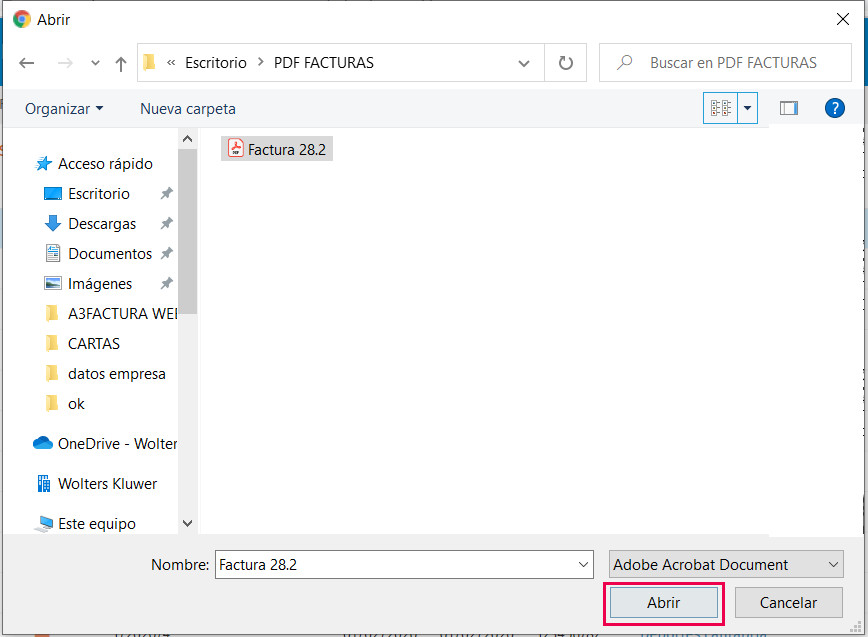Open the datos empresa folder
Image resolution: width=868 pixels, height=637 pixels.
[106, 374]
